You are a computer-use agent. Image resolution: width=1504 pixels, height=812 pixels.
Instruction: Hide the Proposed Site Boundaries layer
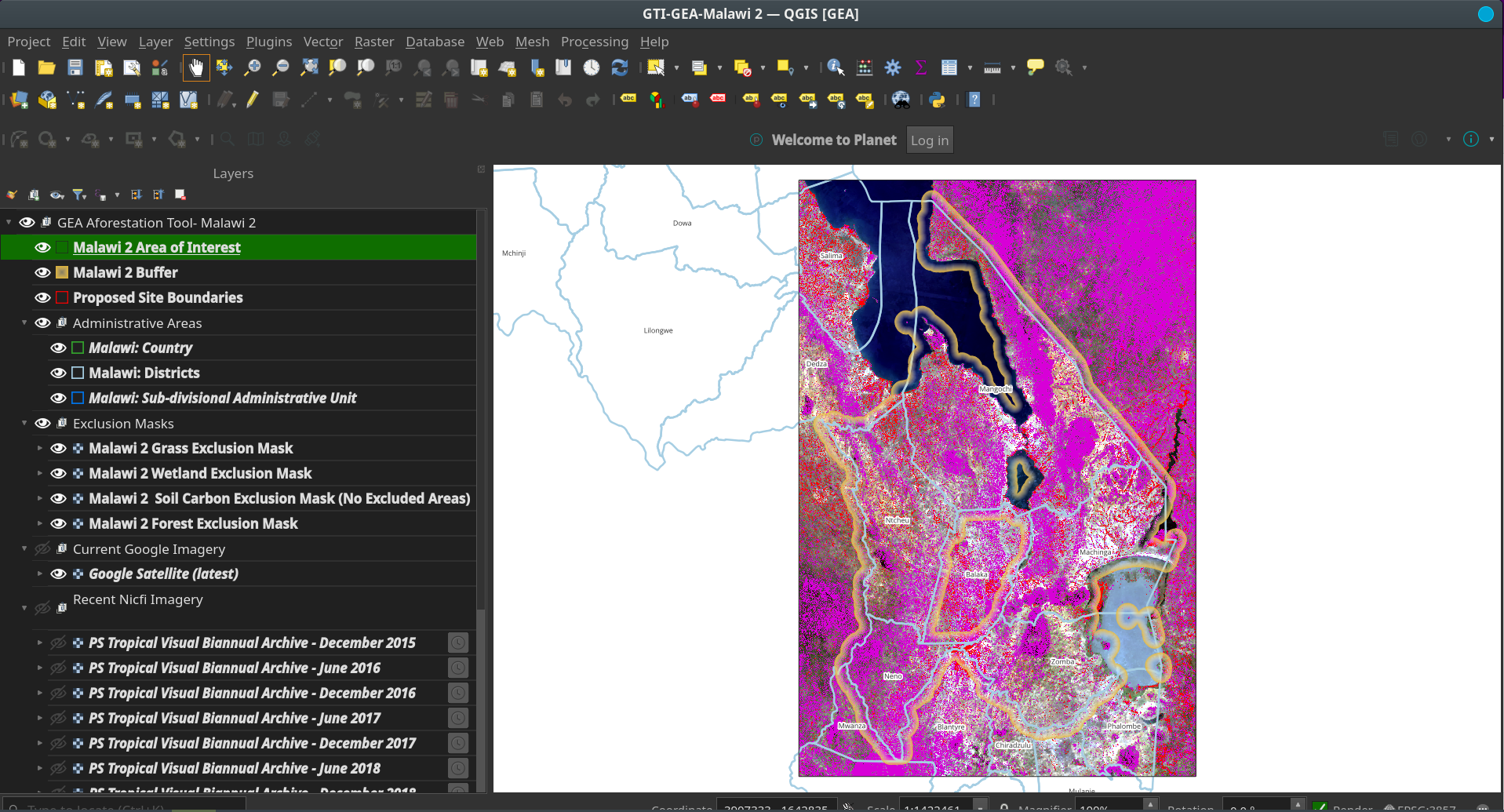[x=42, y=297]
